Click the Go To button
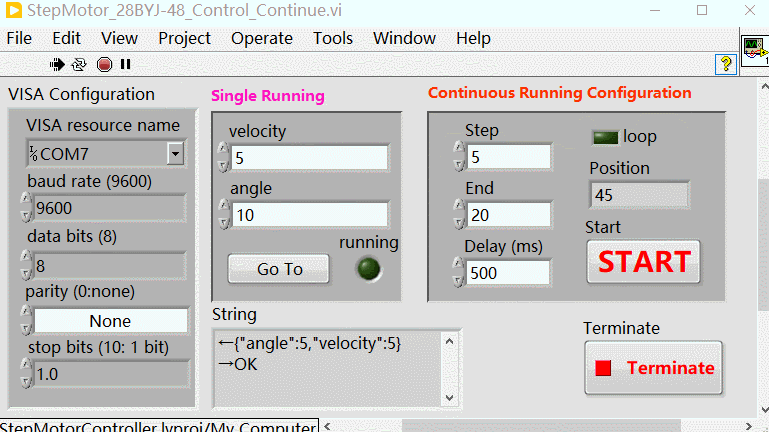Image resolution: width=769 pixels, height=432 pixels. tap(279, 269)
